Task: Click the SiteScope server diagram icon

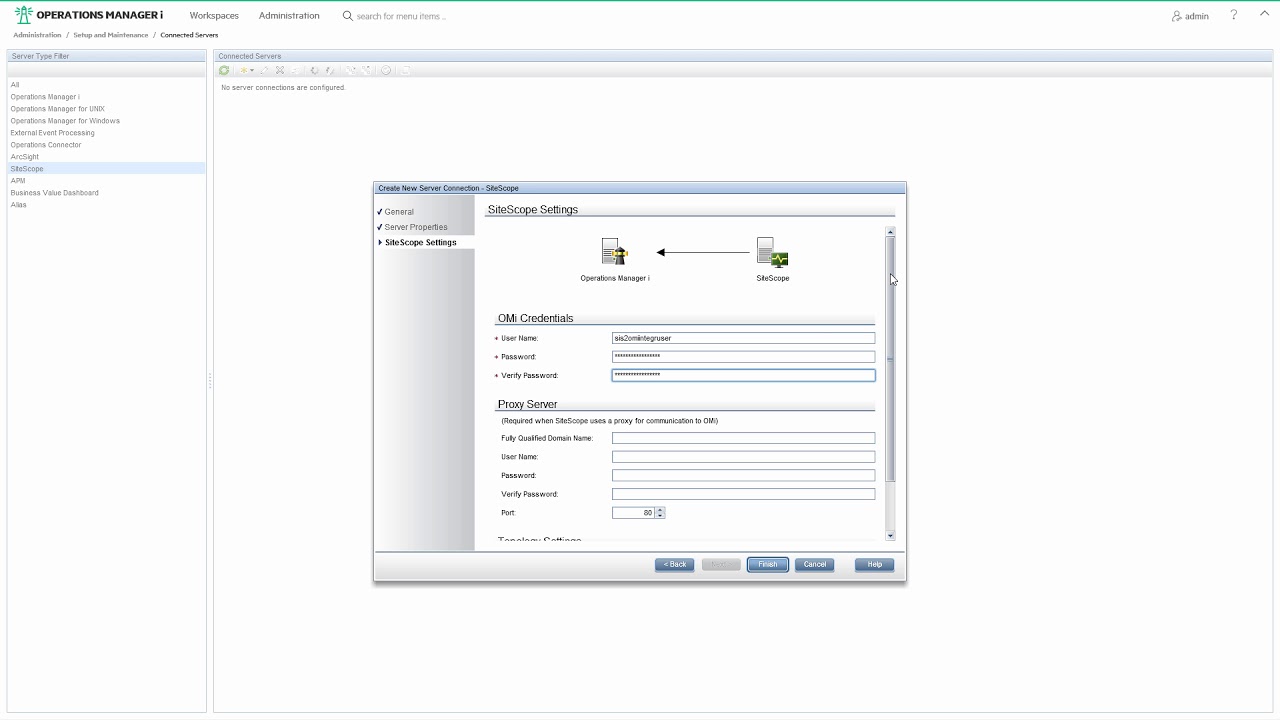Action: pos(772,252)
